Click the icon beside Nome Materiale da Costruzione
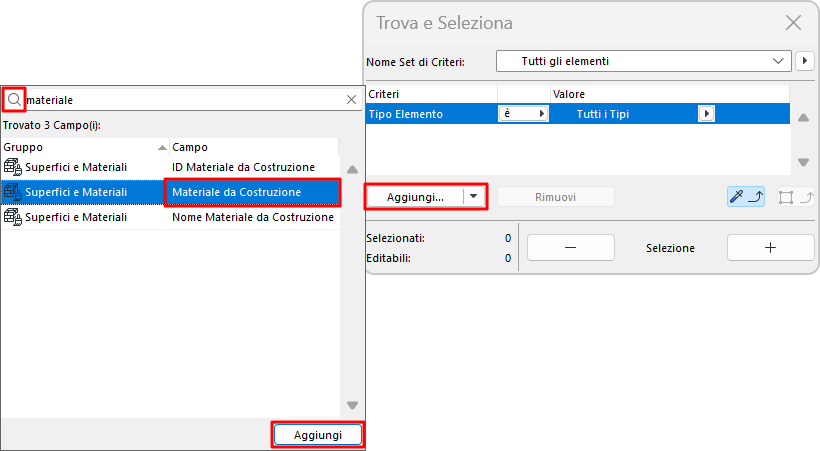The height and width of the screenshot is (451, 820). point(13,216)
